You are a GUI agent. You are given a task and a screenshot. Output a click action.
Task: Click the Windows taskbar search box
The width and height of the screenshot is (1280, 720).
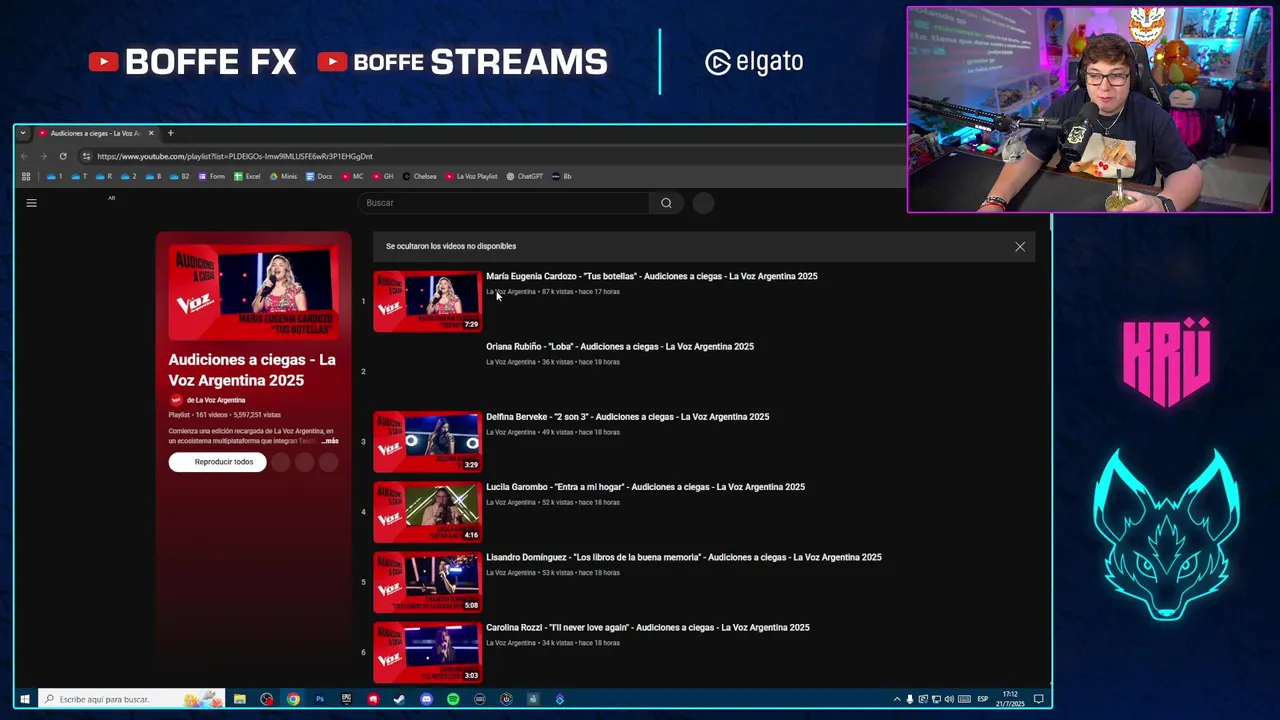point(132,699)
